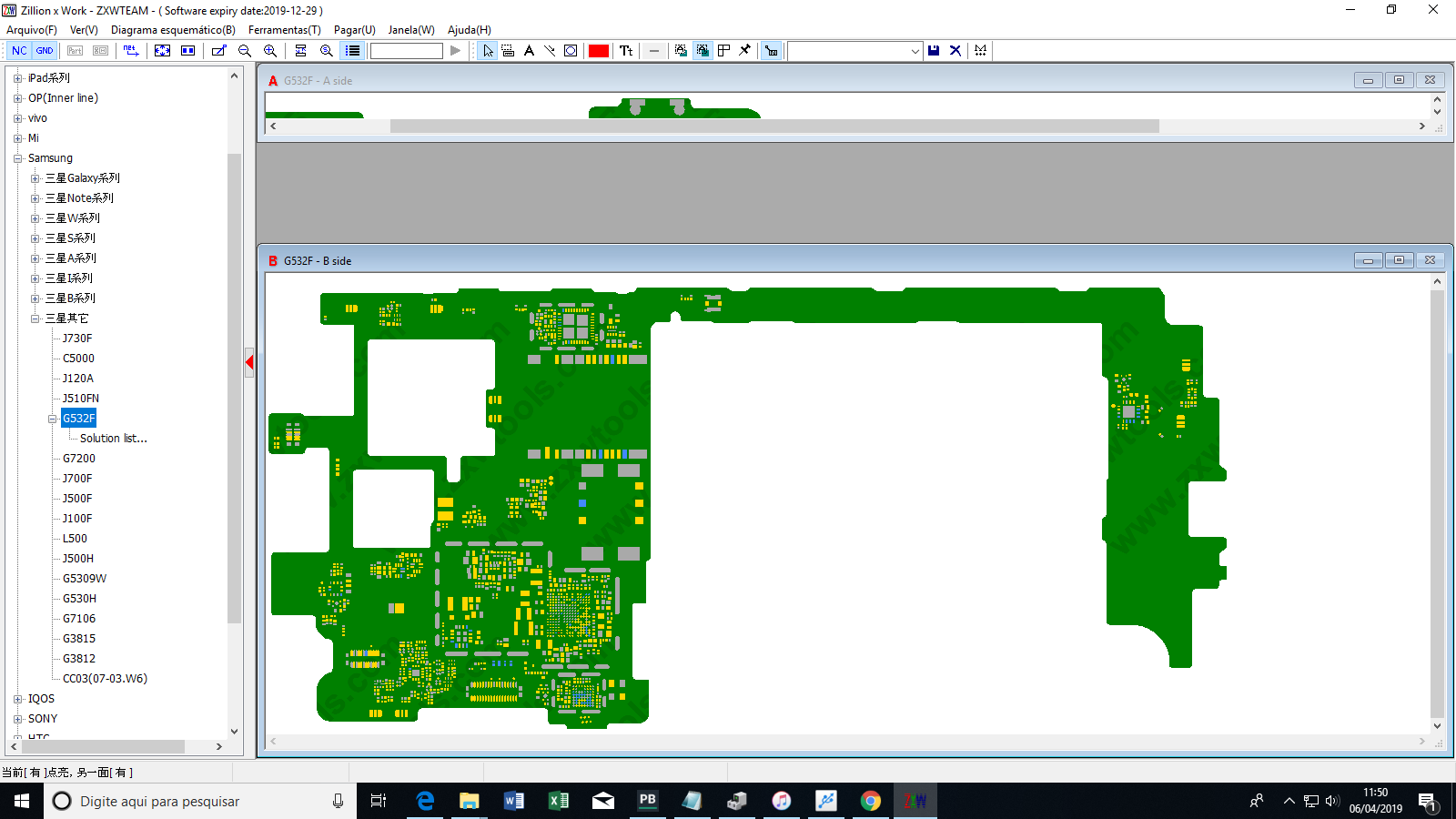
Task: Click the zoom-area pencil icon
Action: [x=218, y=51]
